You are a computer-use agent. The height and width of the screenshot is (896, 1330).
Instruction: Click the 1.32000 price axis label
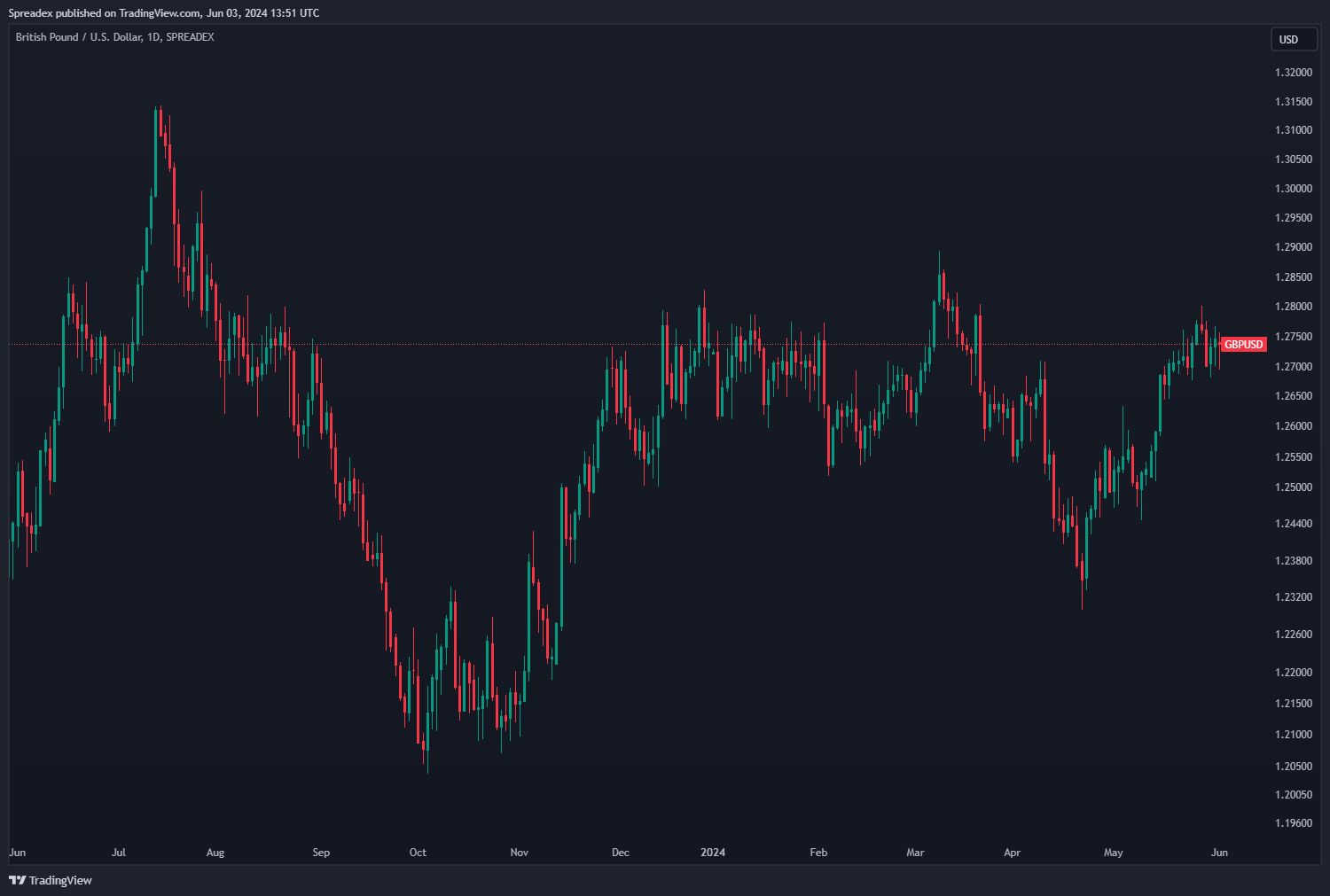(1294, 73)
